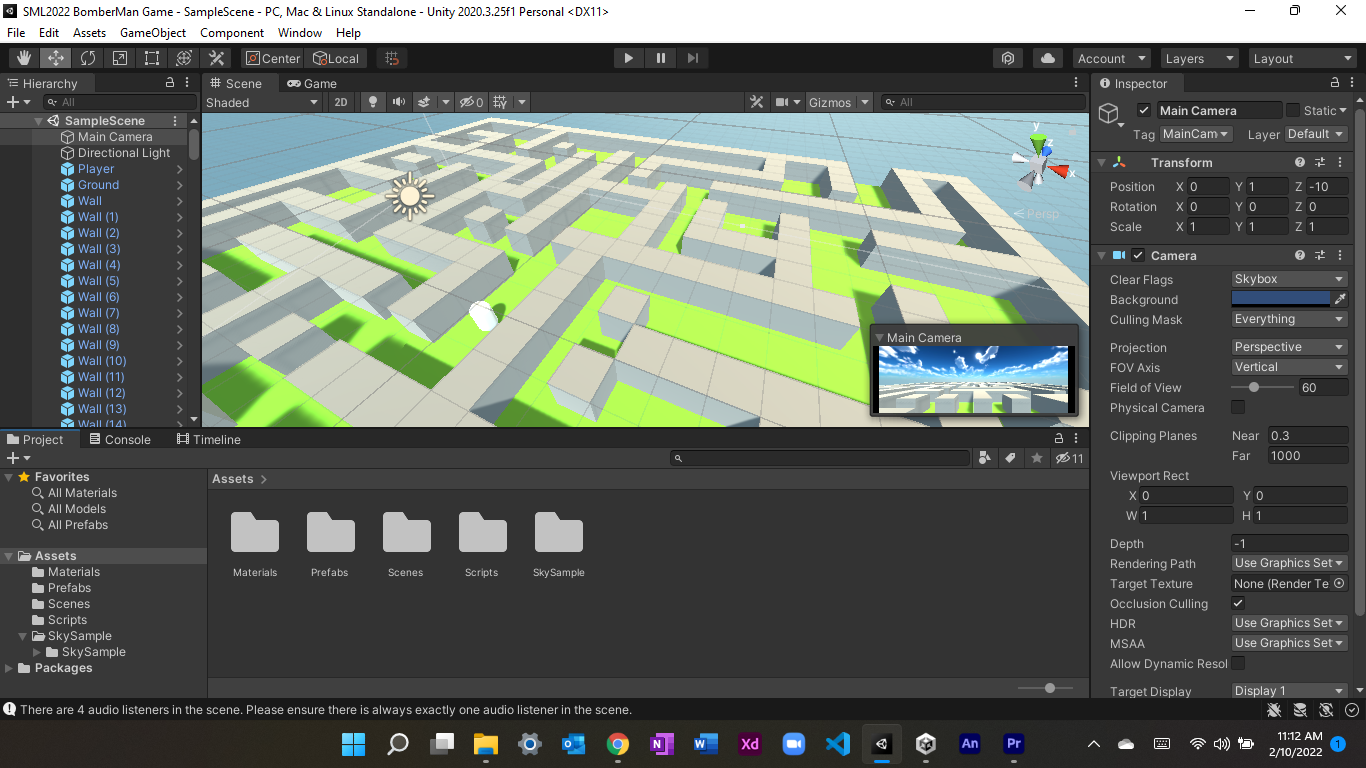
Task: Click scene camera settings icon
Action: point(783,102)
